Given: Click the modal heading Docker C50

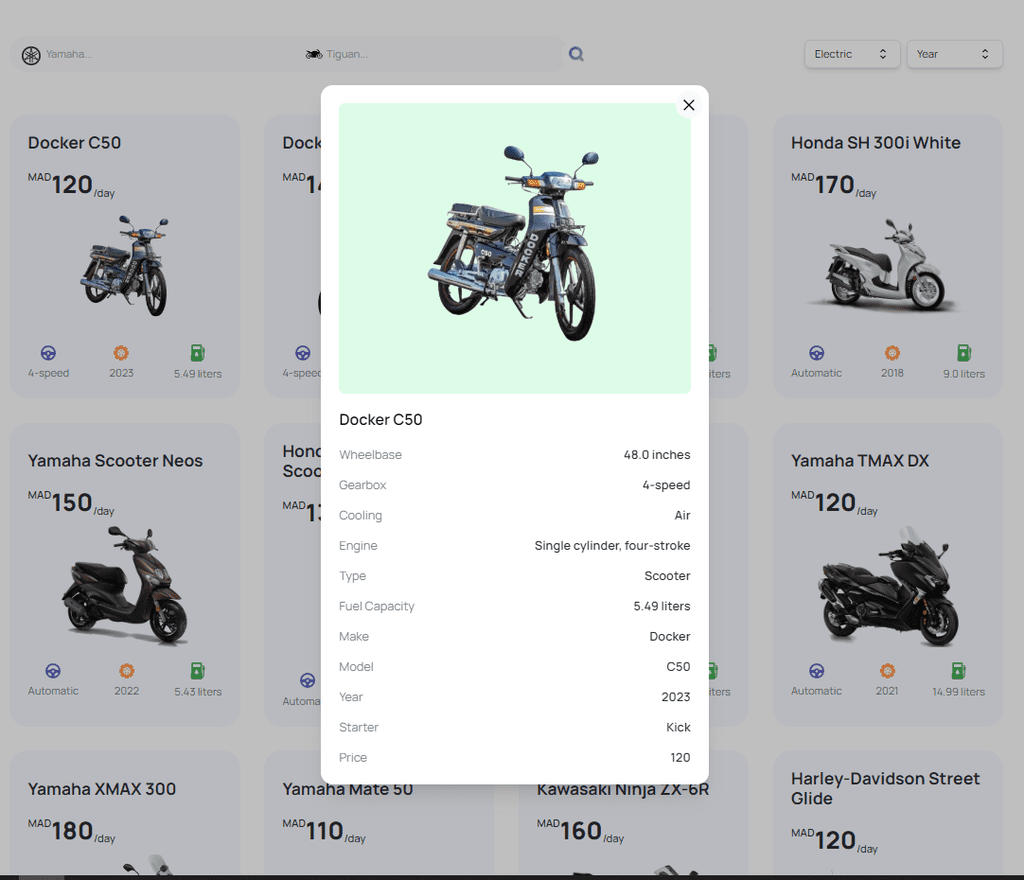Looking at the screenshot, I should tap(381, 420).
